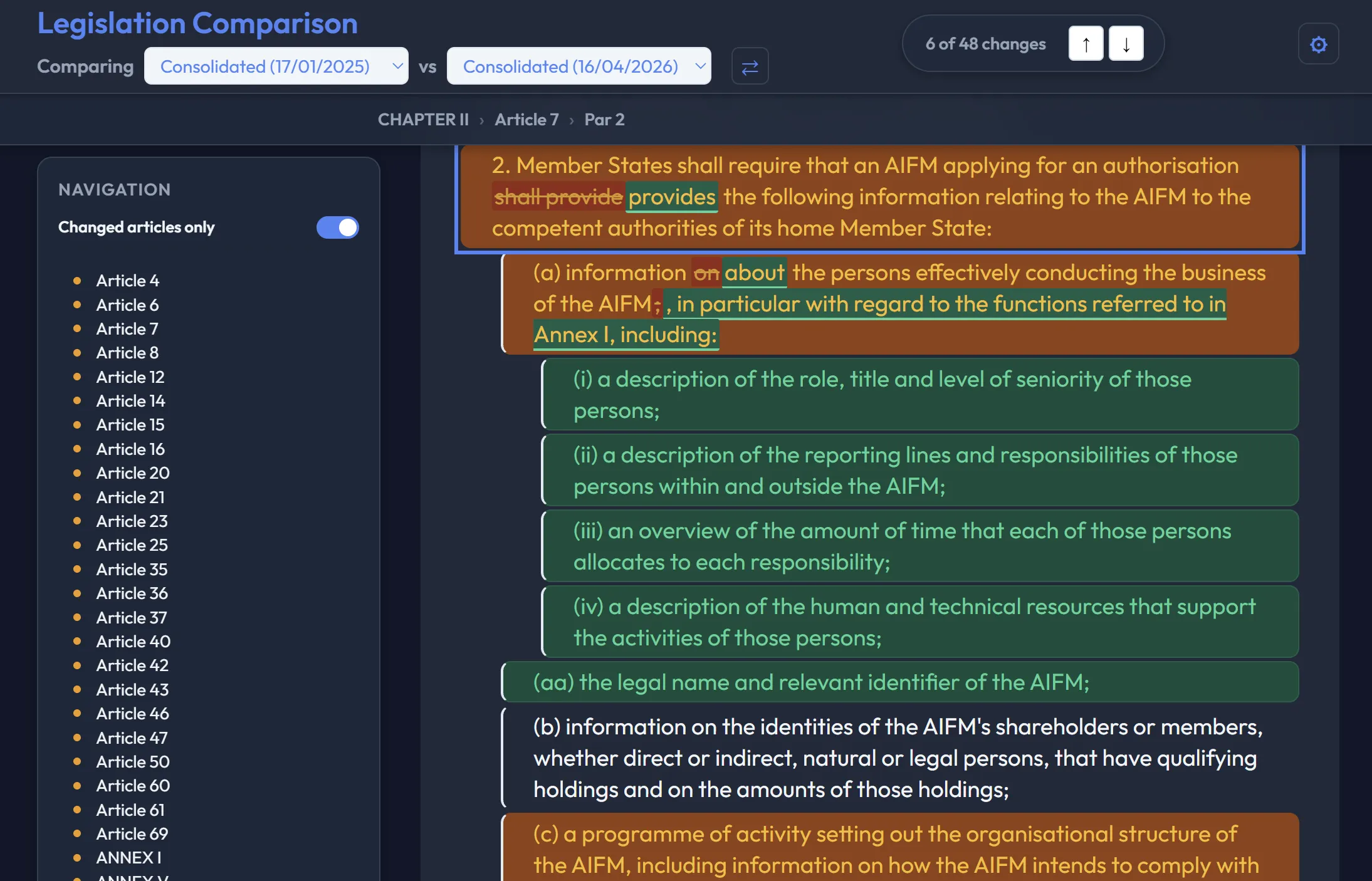The width and height of the screenshot is (1372, 881).
Task: Click Par 2 in the breadcrumb
Action: (604, 119)
